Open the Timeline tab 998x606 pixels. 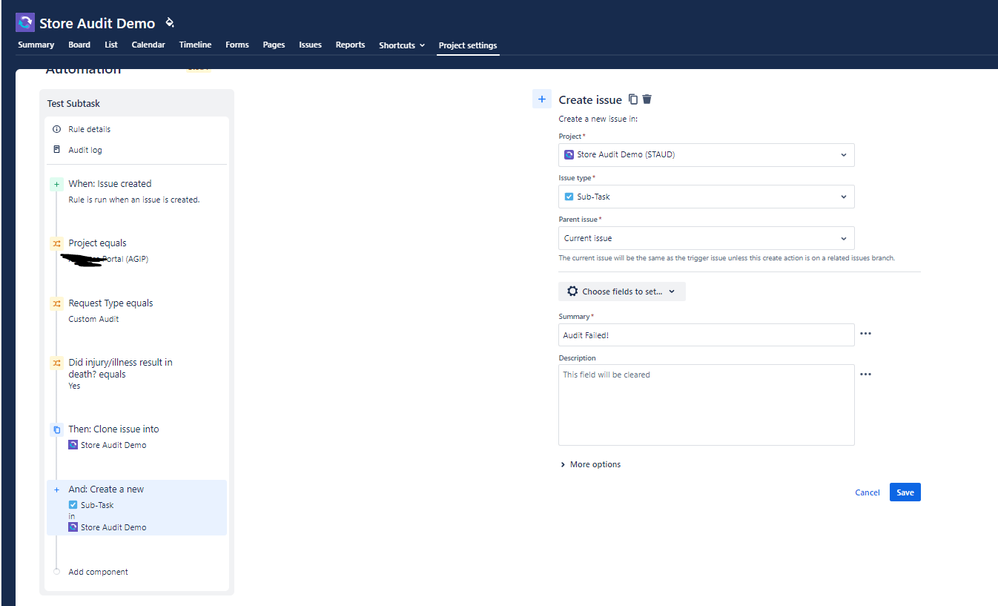tap(195, 45)
